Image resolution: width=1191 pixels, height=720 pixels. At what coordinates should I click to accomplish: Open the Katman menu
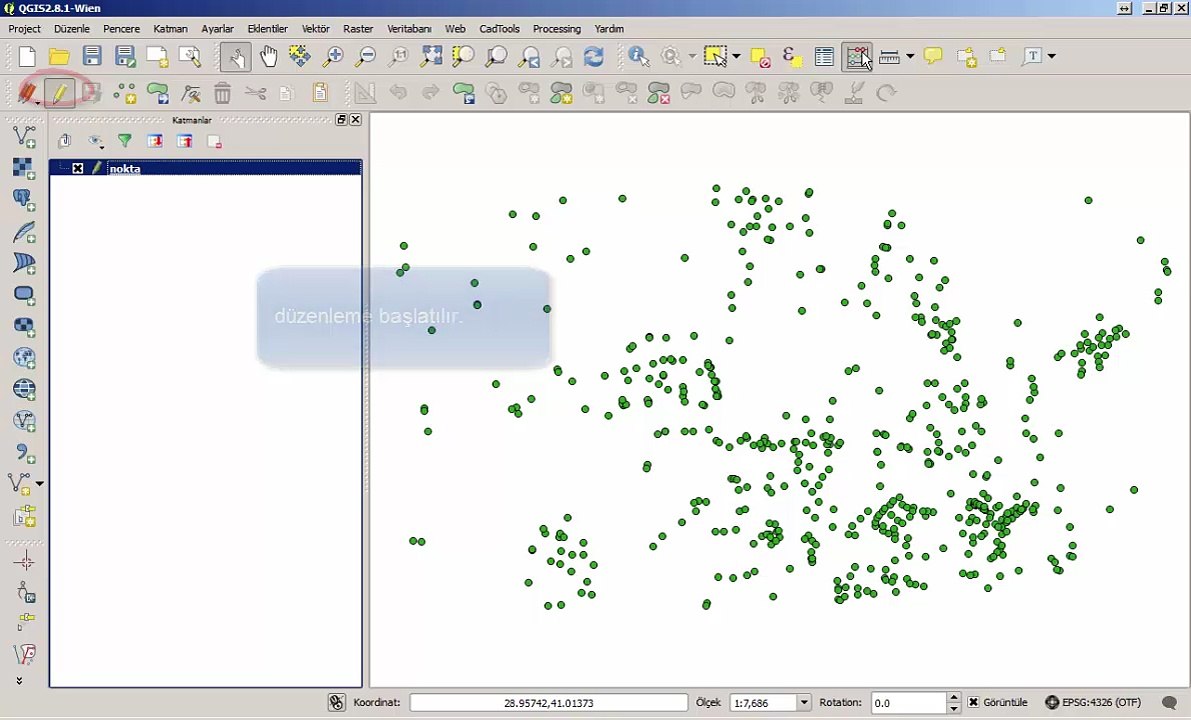(170, 29)
